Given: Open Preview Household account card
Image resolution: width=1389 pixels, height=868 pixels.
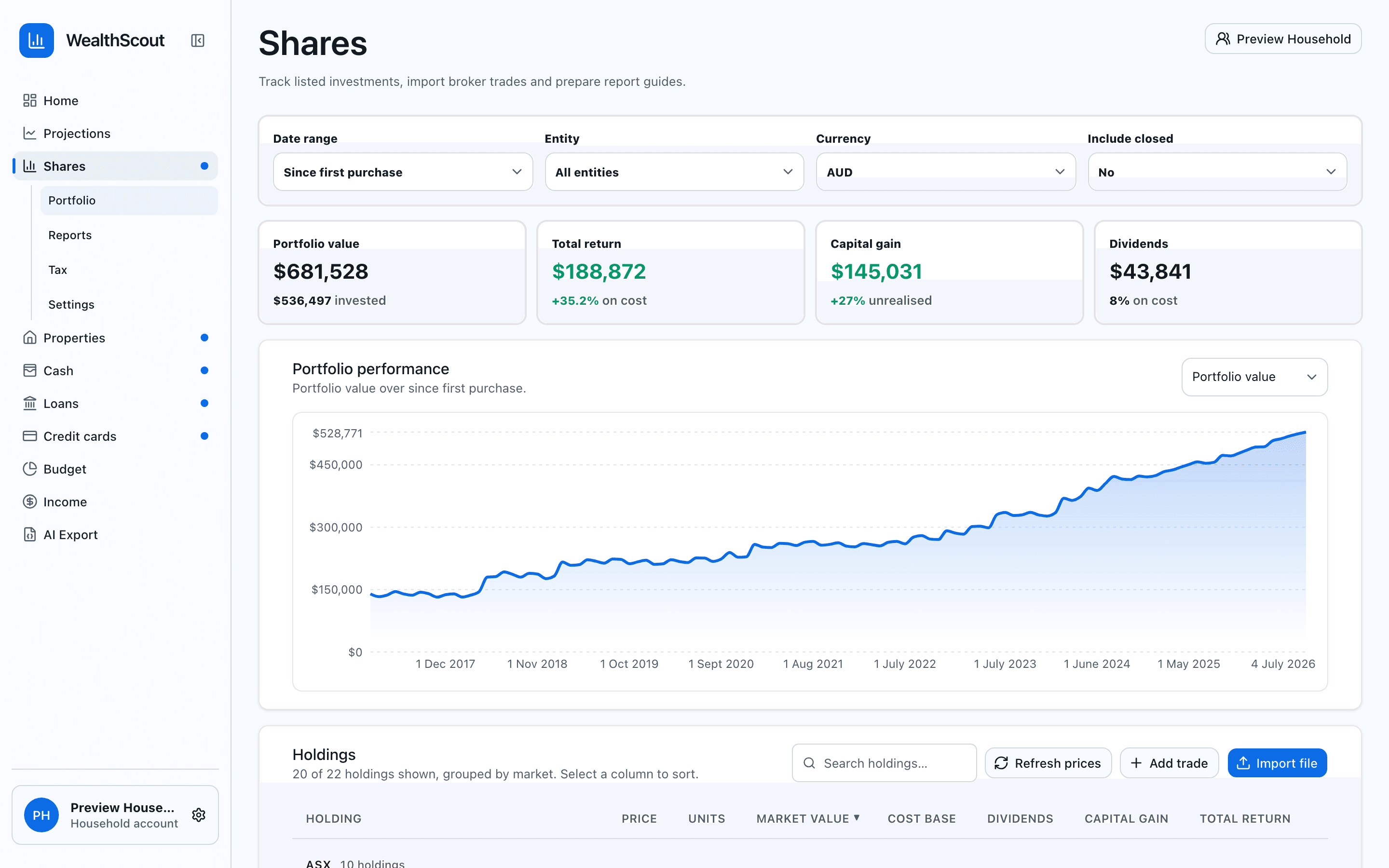Looking at the screenshot, I should (x=115, y=814).
